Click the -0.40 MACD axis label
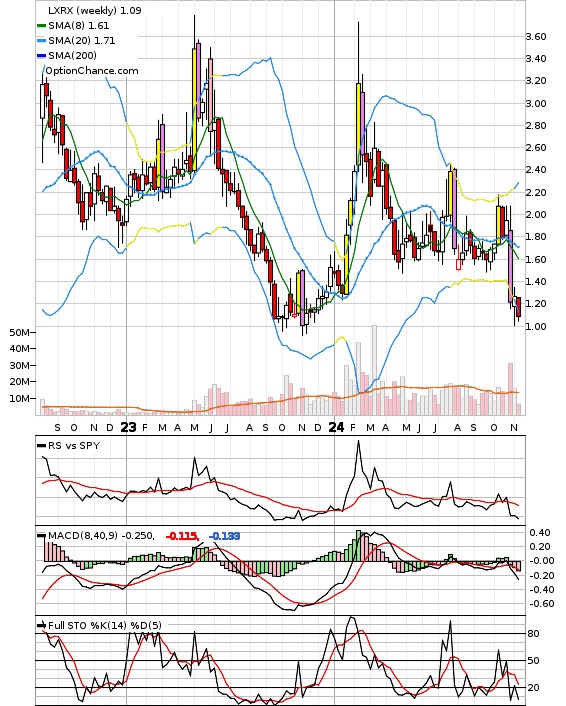The height and width of the screenshot is (706, 566). coord(540,589)
